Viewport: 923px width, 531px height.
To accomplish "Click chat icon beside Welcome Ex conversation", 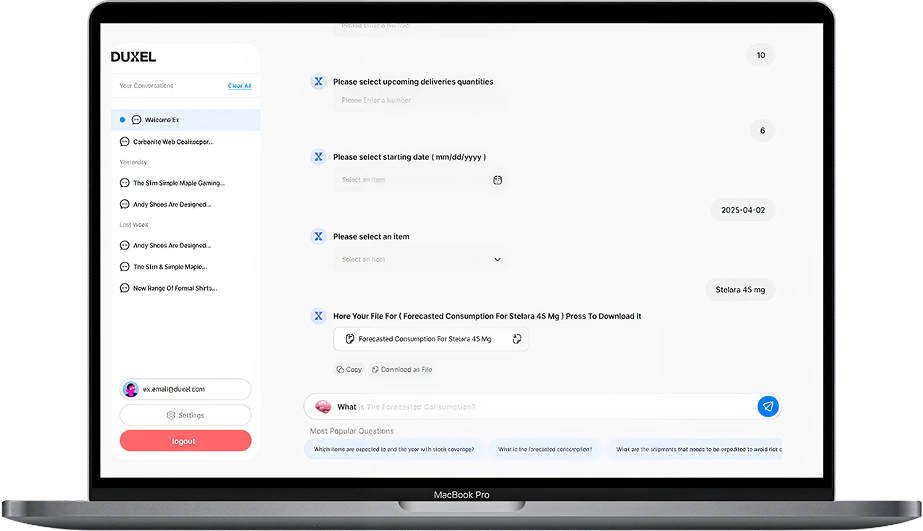I will click(x=136, y=120).
